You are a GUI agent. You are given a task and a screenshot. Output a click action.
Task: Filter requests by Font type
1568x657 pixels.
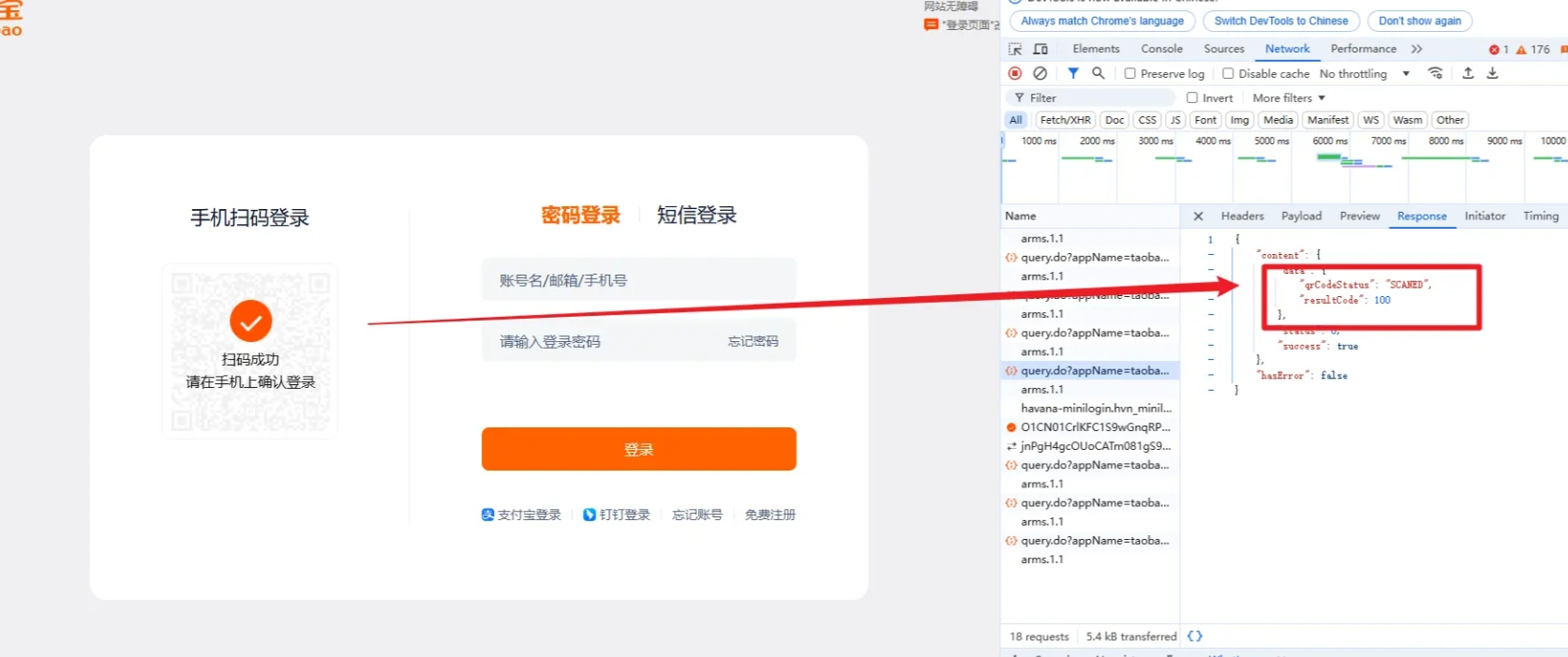pyautogui.click(x=1205, y=120)
